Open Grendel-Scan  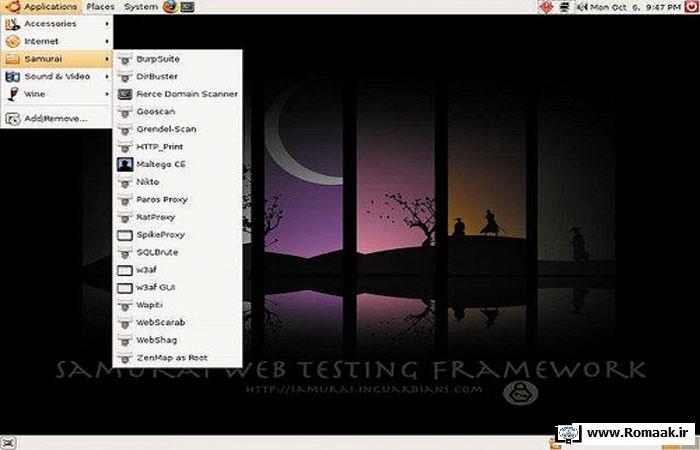pos(178,129)
